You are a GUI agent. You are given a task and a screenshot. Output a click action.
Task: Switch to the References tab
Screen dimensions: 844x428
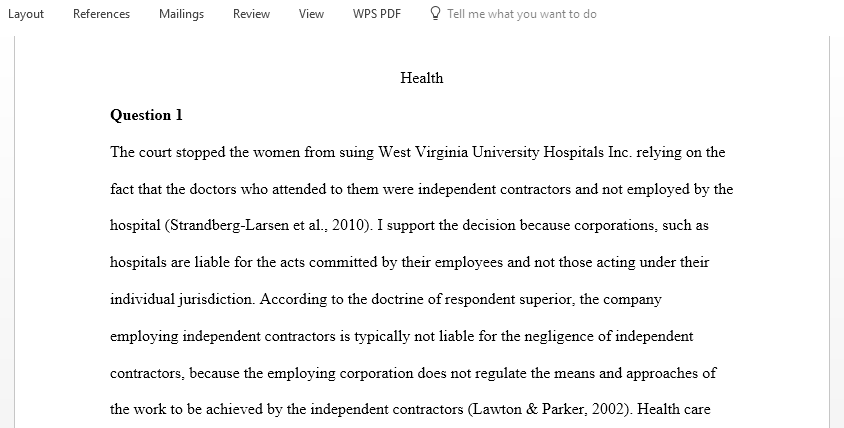coord(101,14)
